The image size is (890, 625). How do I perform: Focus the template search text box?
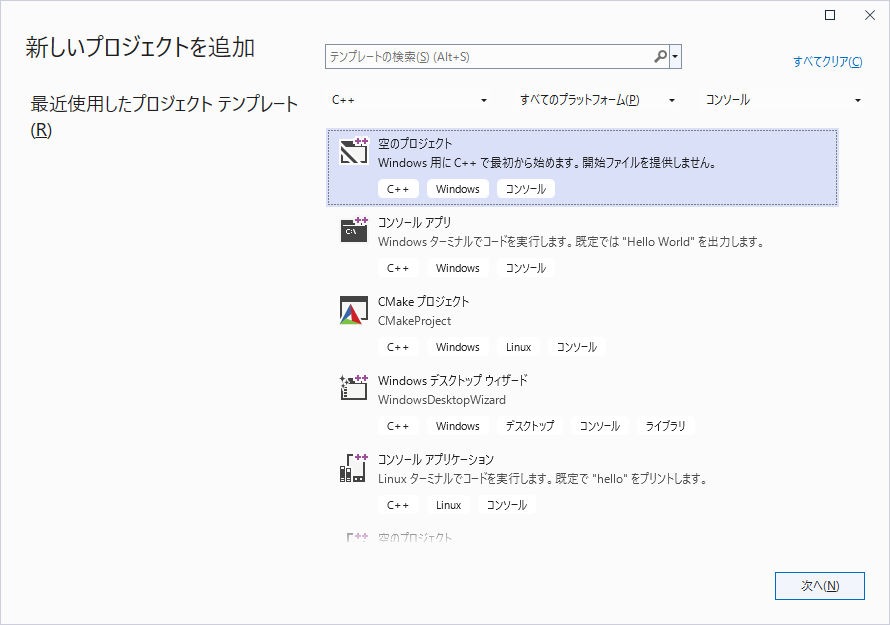point(488,57)
